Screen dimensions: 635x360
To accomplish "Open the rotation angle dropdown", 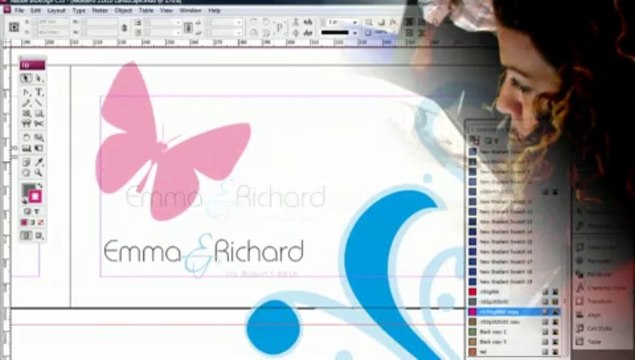I will click(x=239, y=22).
